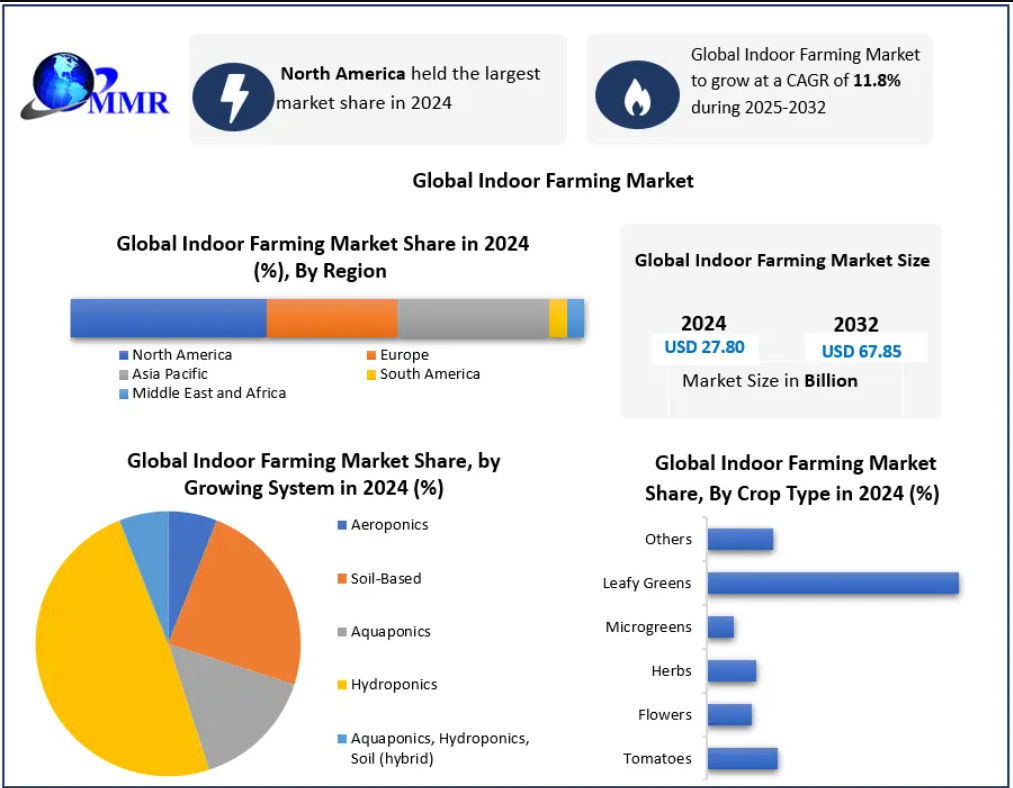This screenshot has height=788, width=1013.
Task: Click the Global Indoor Farming Market heading
Action: (x=552, y=181)
